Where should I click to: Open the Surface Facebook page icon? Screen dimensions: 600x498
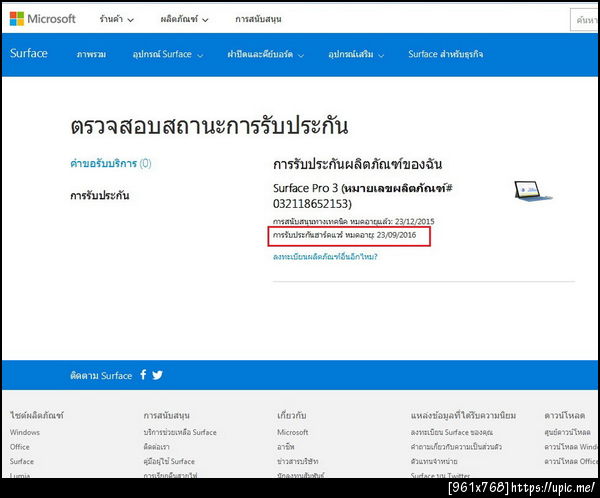click(x=143, y=375)
